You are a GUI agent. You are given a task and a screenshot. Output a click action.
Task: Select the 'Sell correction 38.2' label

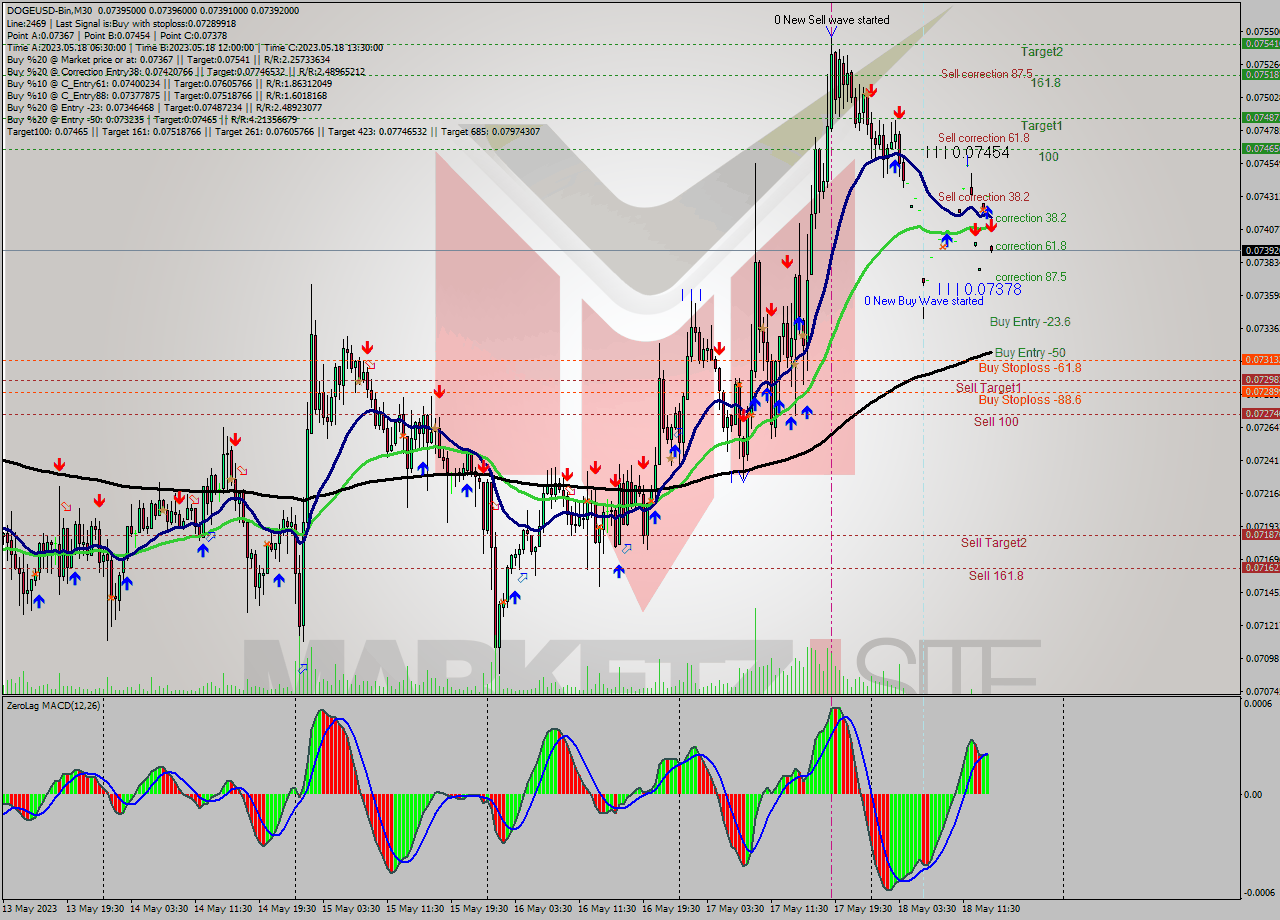click(984, 197)
